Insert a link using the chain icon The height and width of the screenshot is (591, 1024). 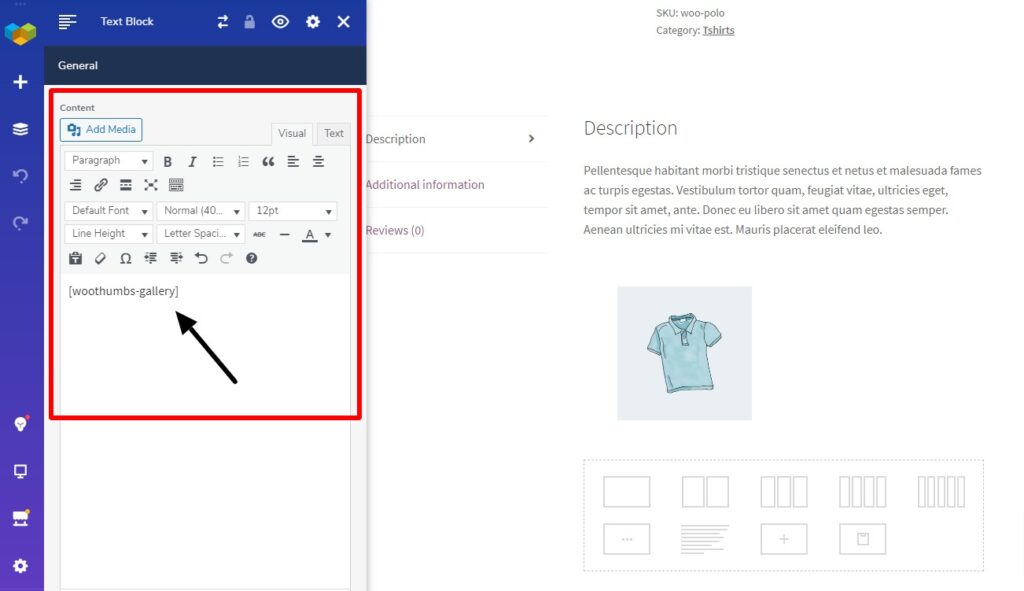tap(101, 185)
